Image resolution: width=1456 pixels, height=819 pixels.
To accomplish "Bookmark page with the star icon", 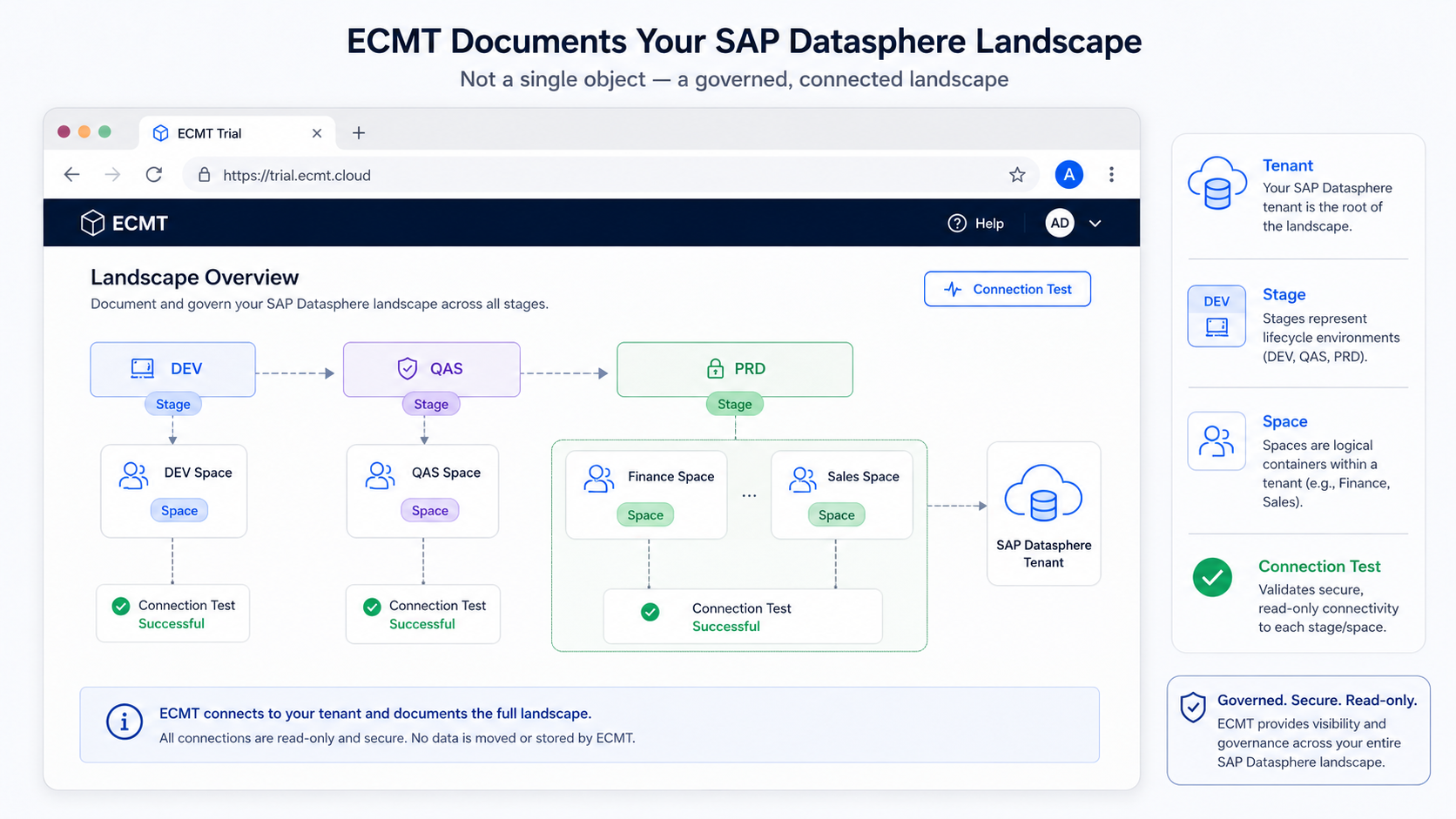I will (x=1017, y=175).
